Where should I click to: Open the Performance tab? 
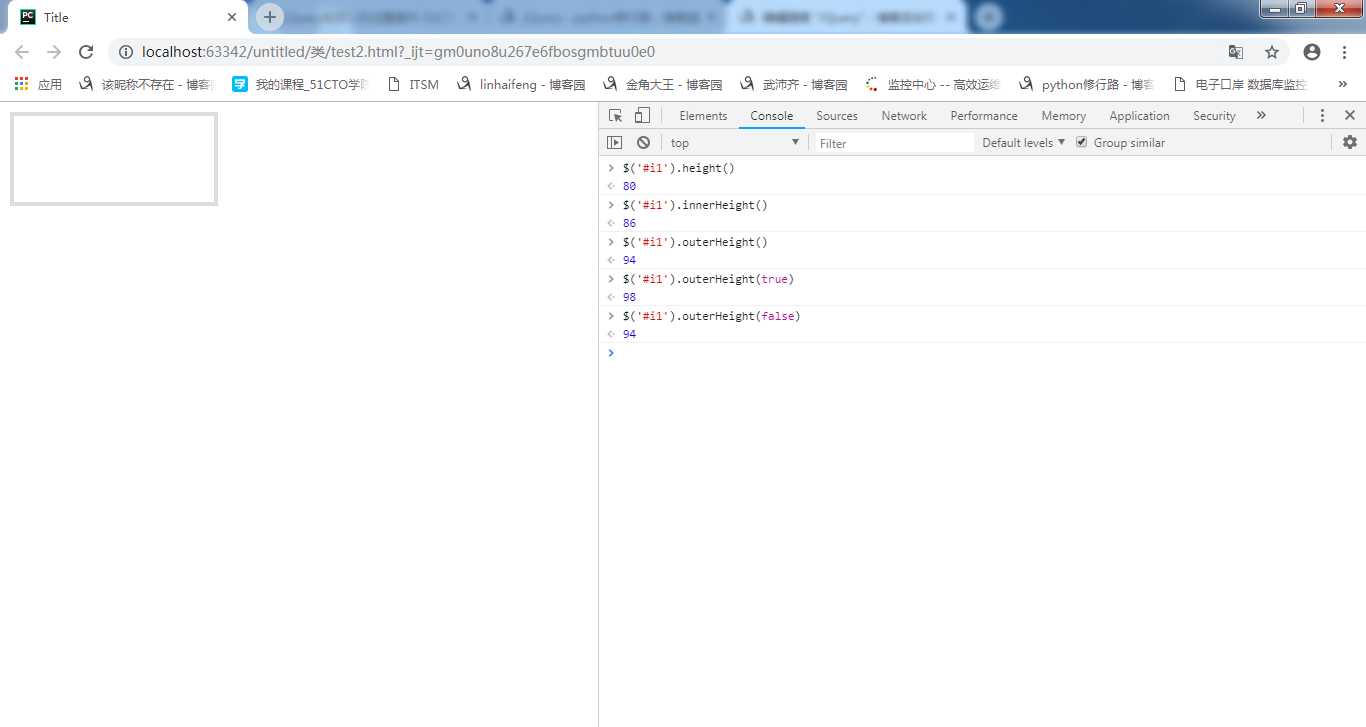tap(984, 116)
